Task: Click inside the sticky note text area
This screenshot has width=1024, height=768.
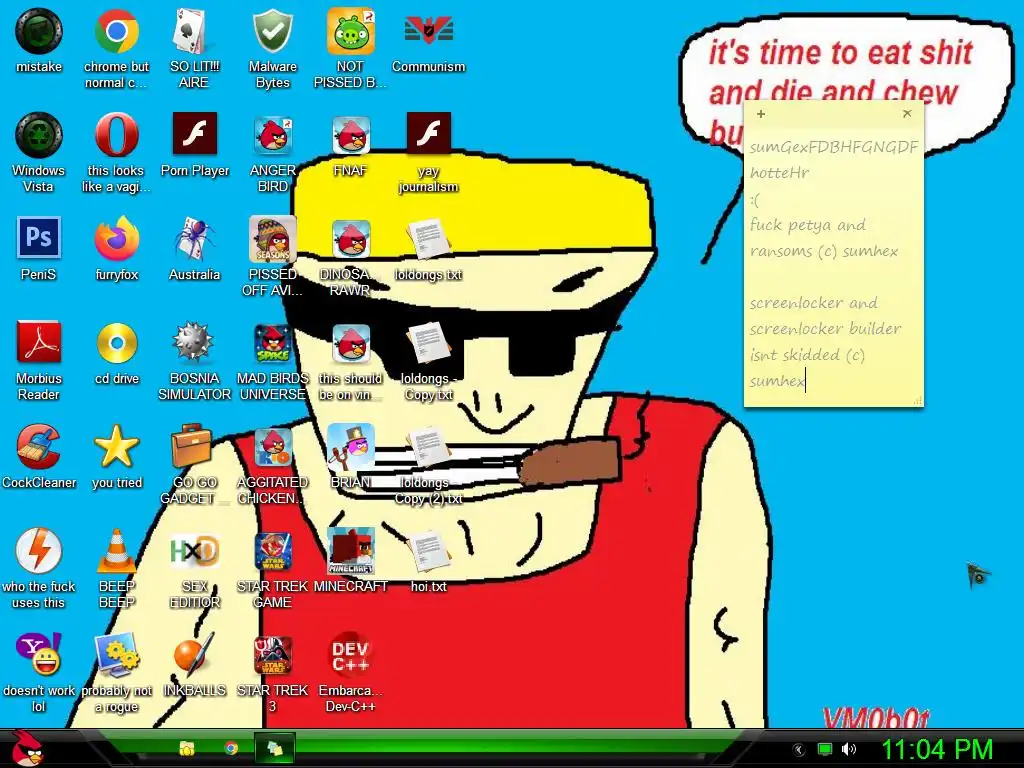Action: pos(833,264)
